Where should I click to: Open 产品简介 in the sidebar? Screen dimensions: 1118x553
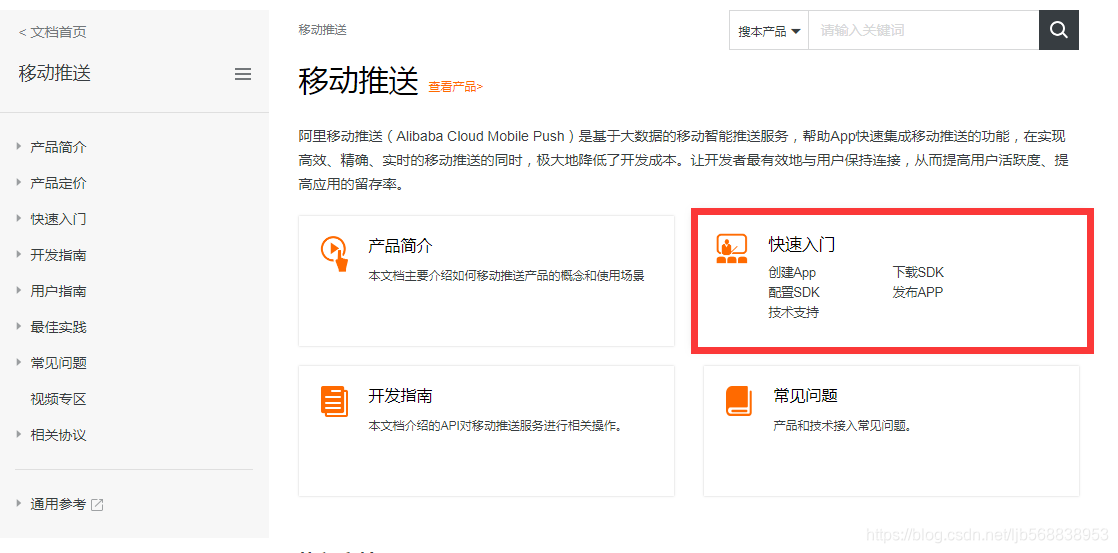click(x=58, y=148)
